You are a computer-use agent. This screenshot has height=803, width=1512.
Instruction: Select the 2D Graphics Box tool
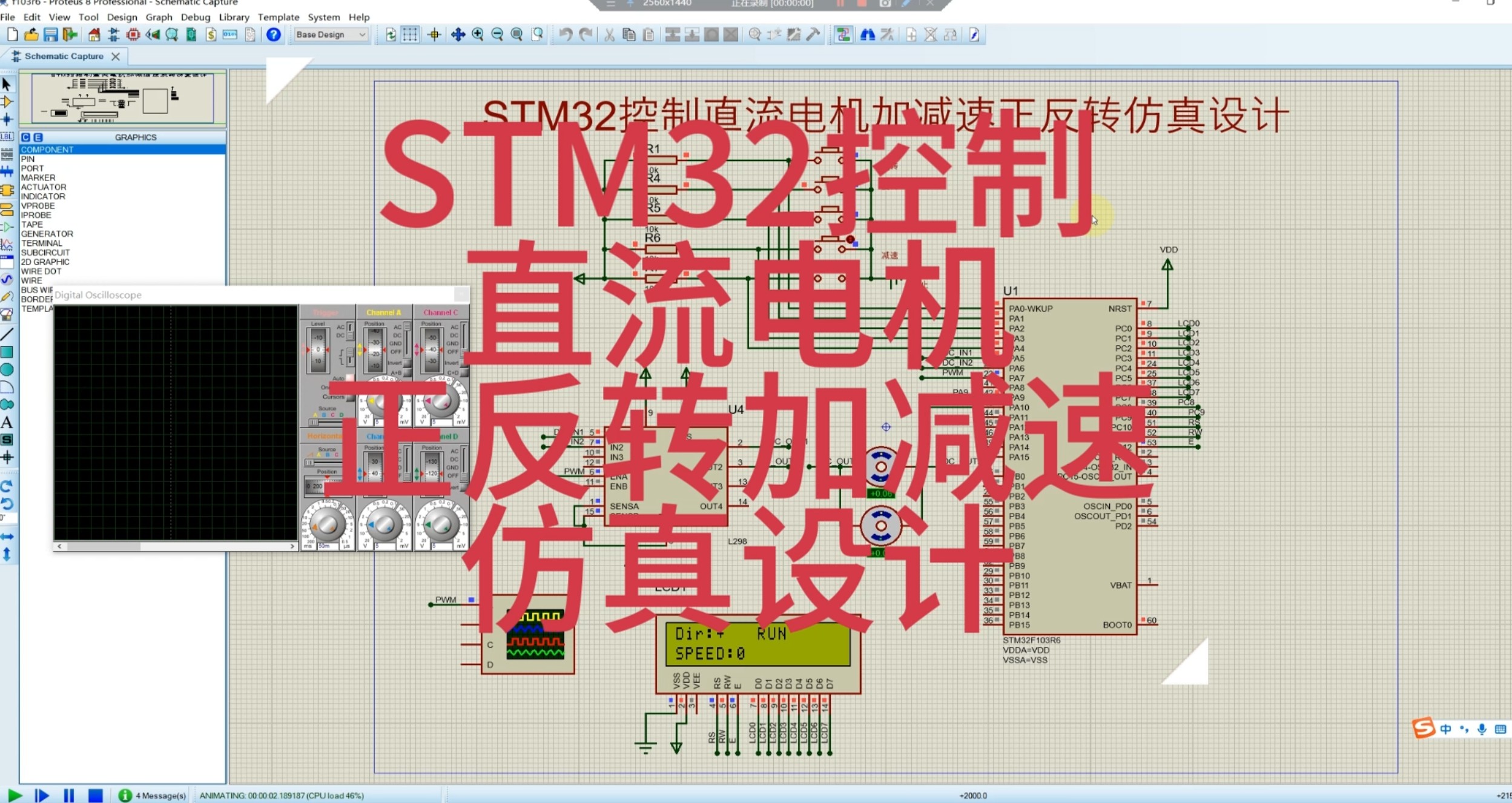pyautogui.click(x=7, y=352)
